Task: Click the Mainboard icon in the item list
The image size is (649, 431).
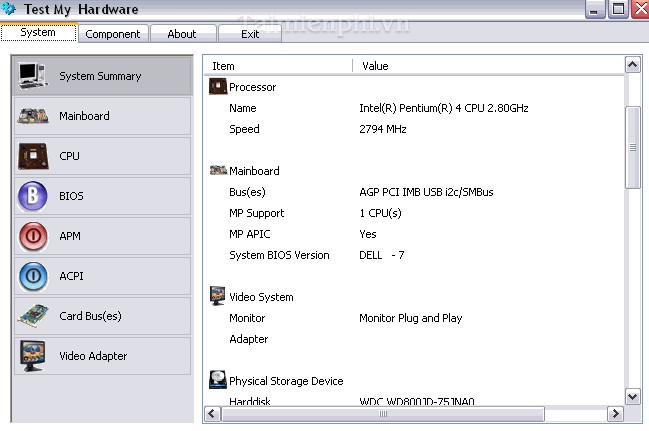Action: coord(218,170)
